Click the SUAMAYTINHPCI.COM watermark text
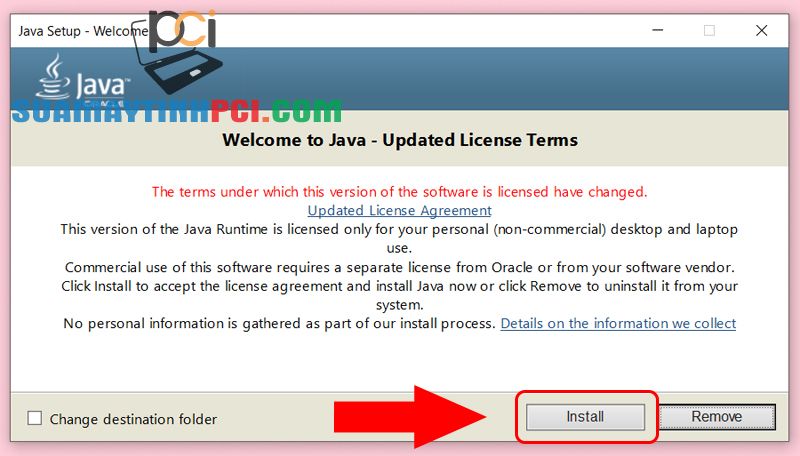The height and width of the screenshot is (456, 800). (175, 110)
